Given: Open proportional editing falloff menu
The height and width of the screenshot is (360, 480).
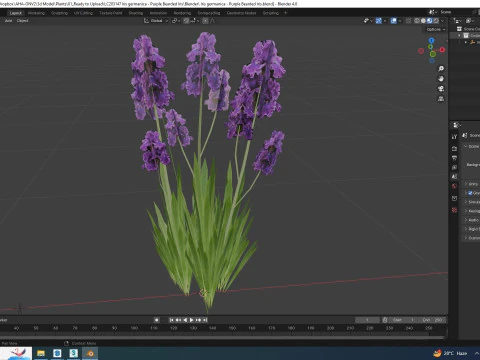Looking at the screenshot, I should coord(212,21).
